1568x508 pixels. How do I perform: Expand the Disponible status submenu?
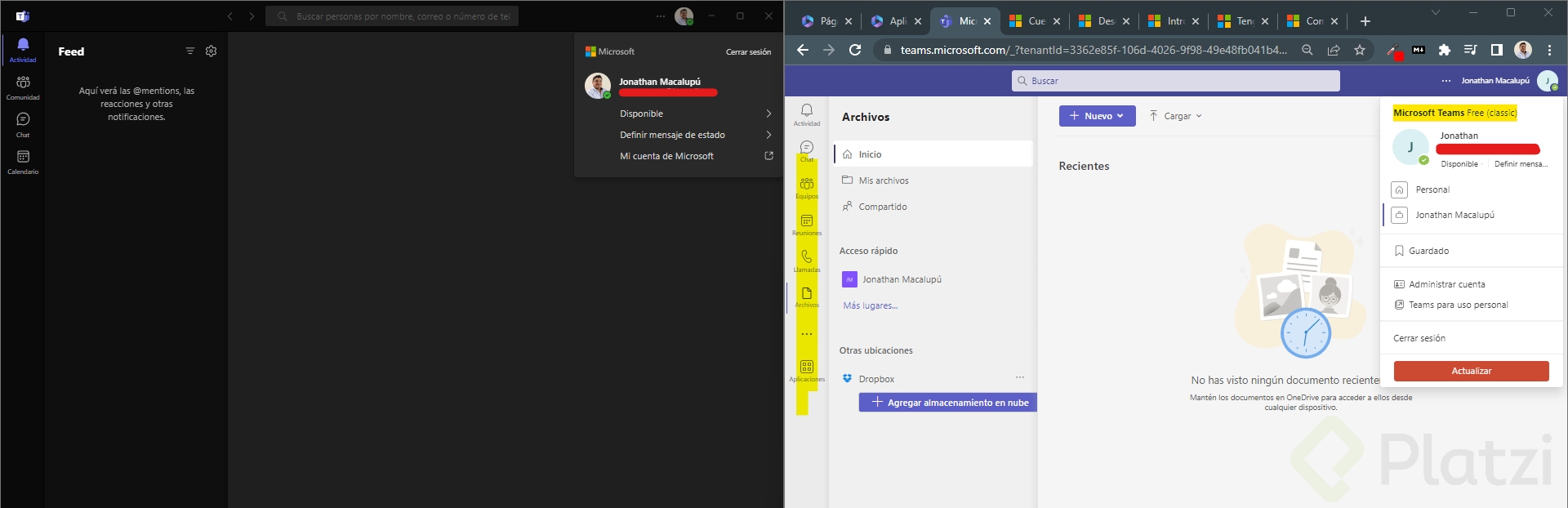pos(694,114)
